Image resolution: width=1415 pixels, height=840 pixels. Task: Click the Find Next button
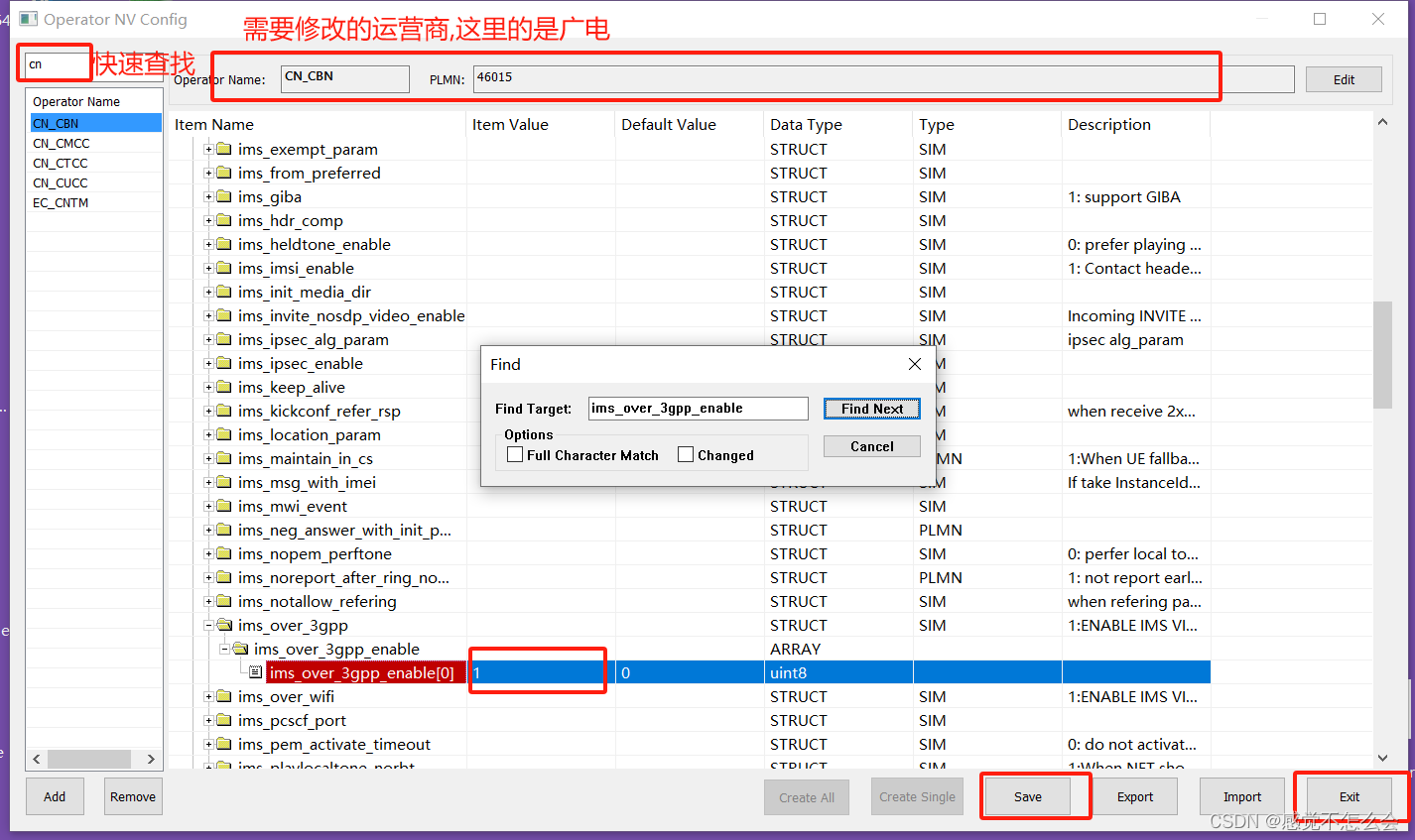pos(871,408)
